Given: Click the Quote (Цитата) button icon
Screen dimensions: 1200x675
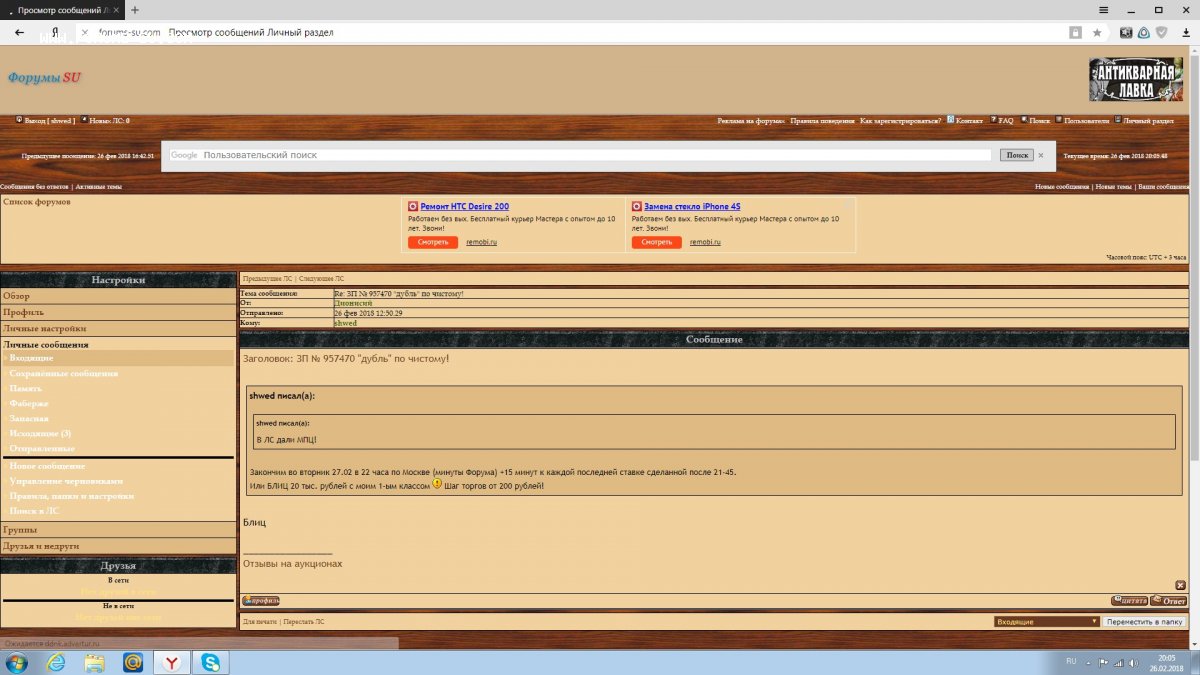Looking at the screenshot, I should click(x=1129, y=601).
